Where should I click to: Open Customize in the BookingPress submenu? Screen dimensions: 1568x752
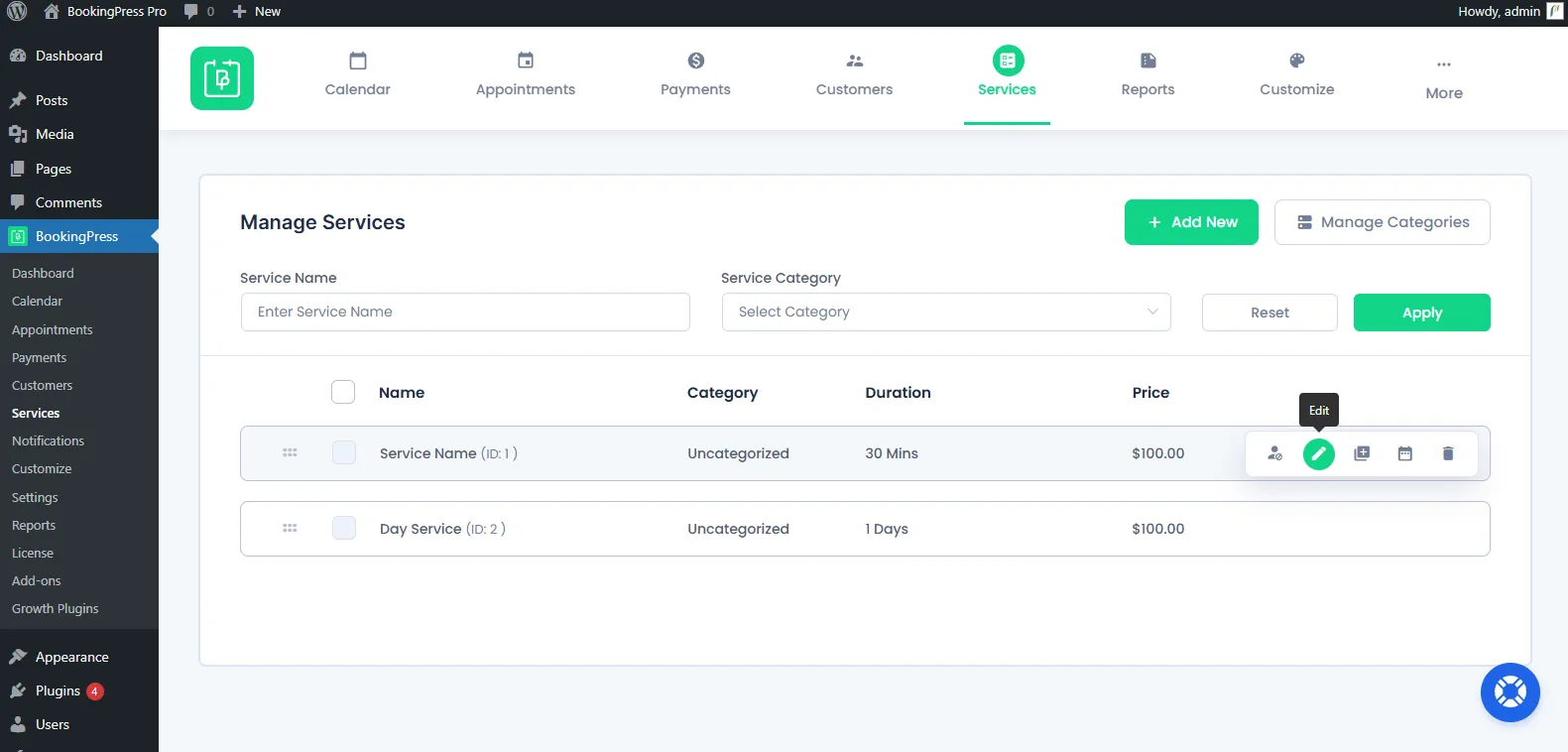click(42, 468)
